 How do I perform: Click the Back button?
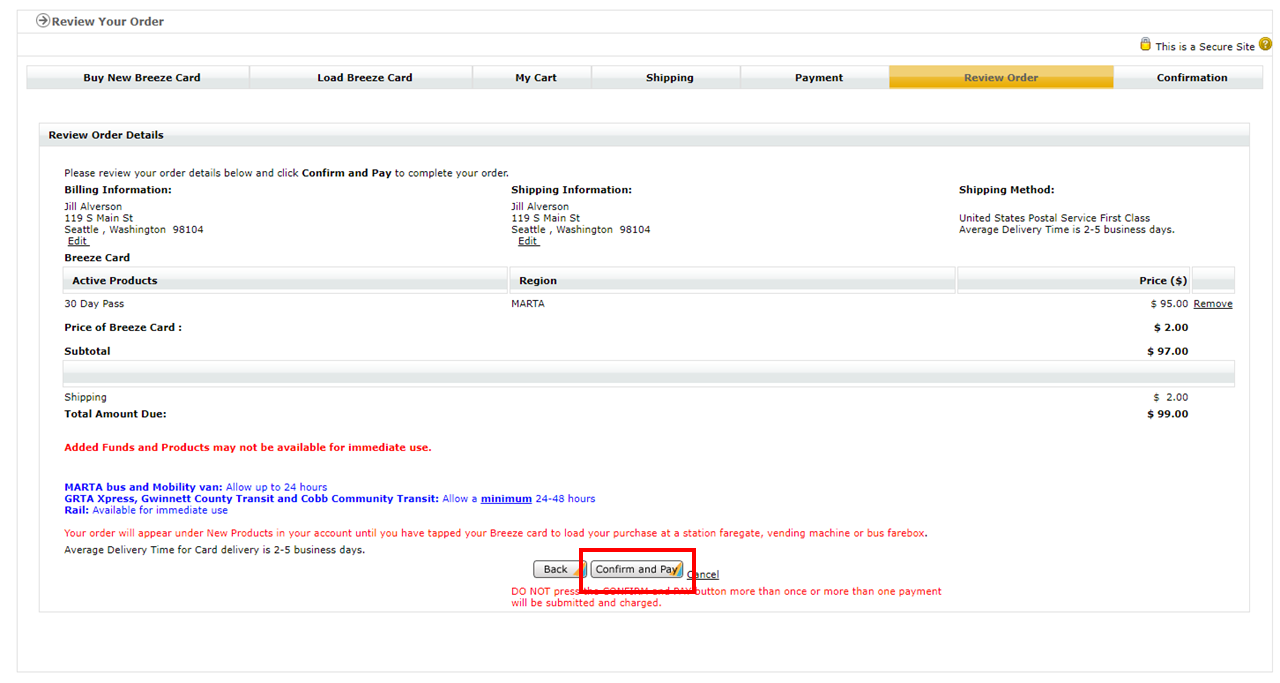coord(556,569)
